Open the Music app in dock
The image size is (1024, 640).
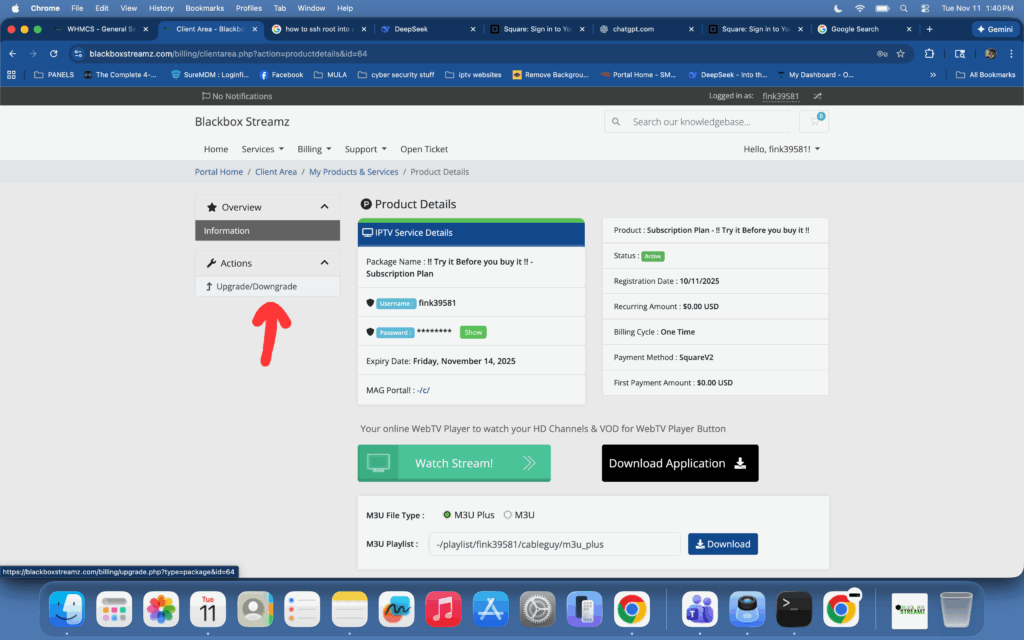pyautogui.click(x=442, y=607)
